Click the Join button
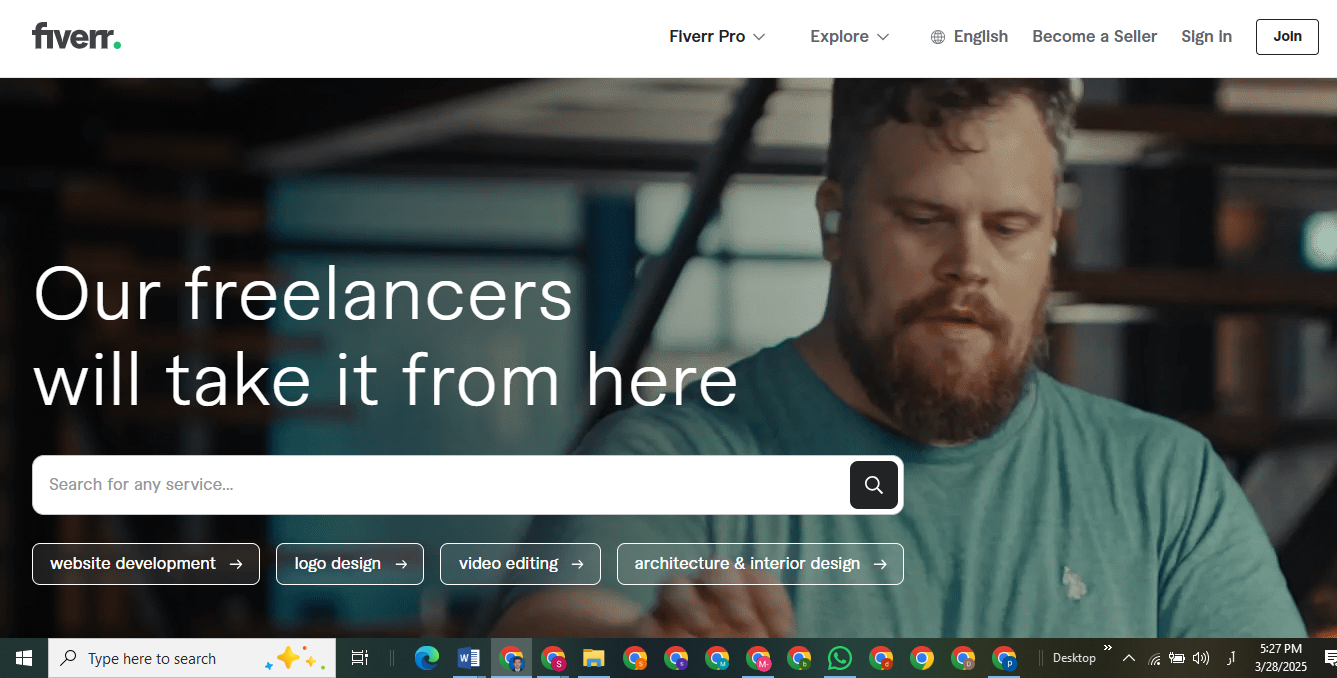1337x678 pixels. [1287, 37]
